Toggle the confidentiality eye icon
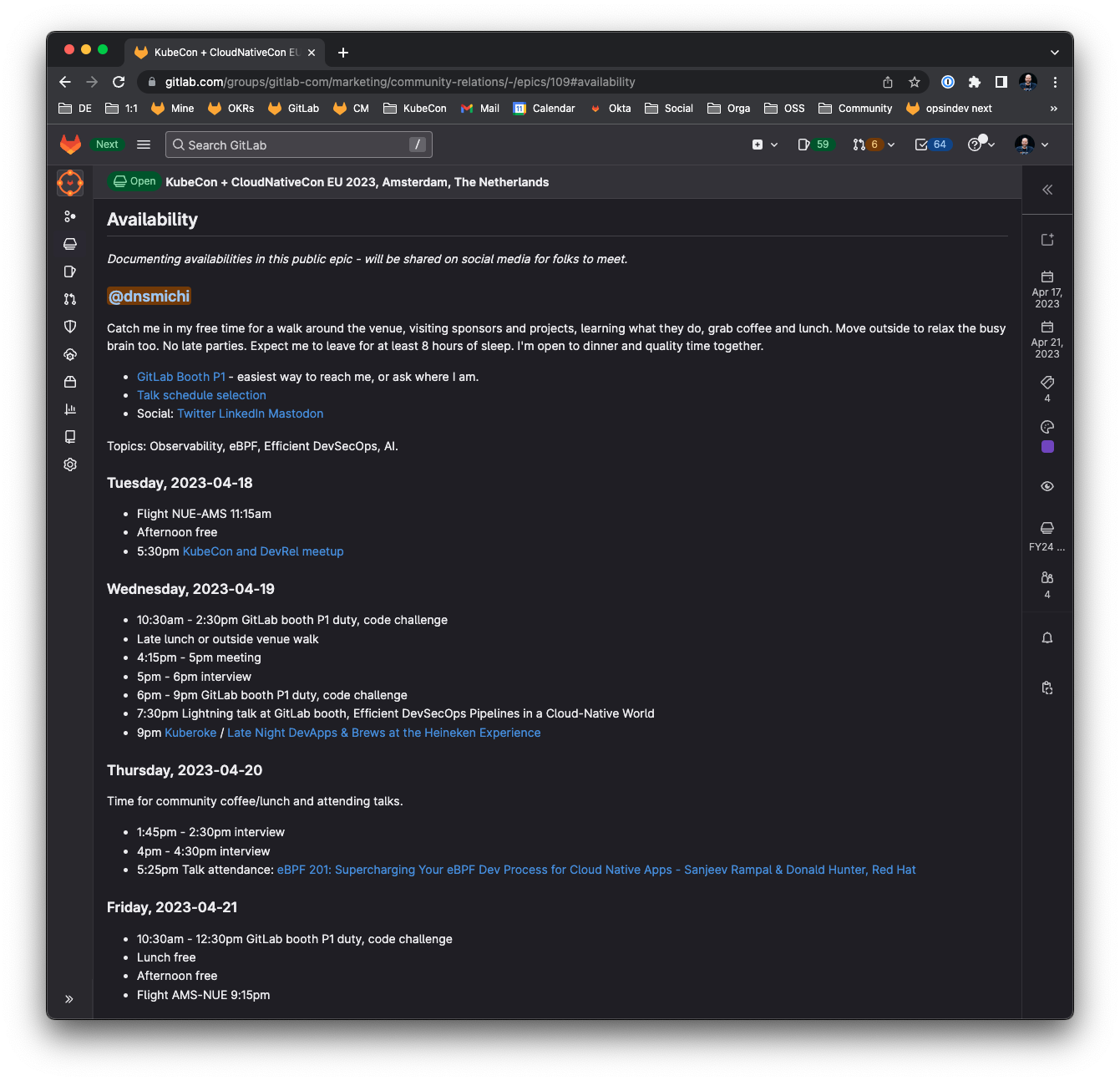Viewport: 1120px width, 1081px height. click(x=1047, y=486)
